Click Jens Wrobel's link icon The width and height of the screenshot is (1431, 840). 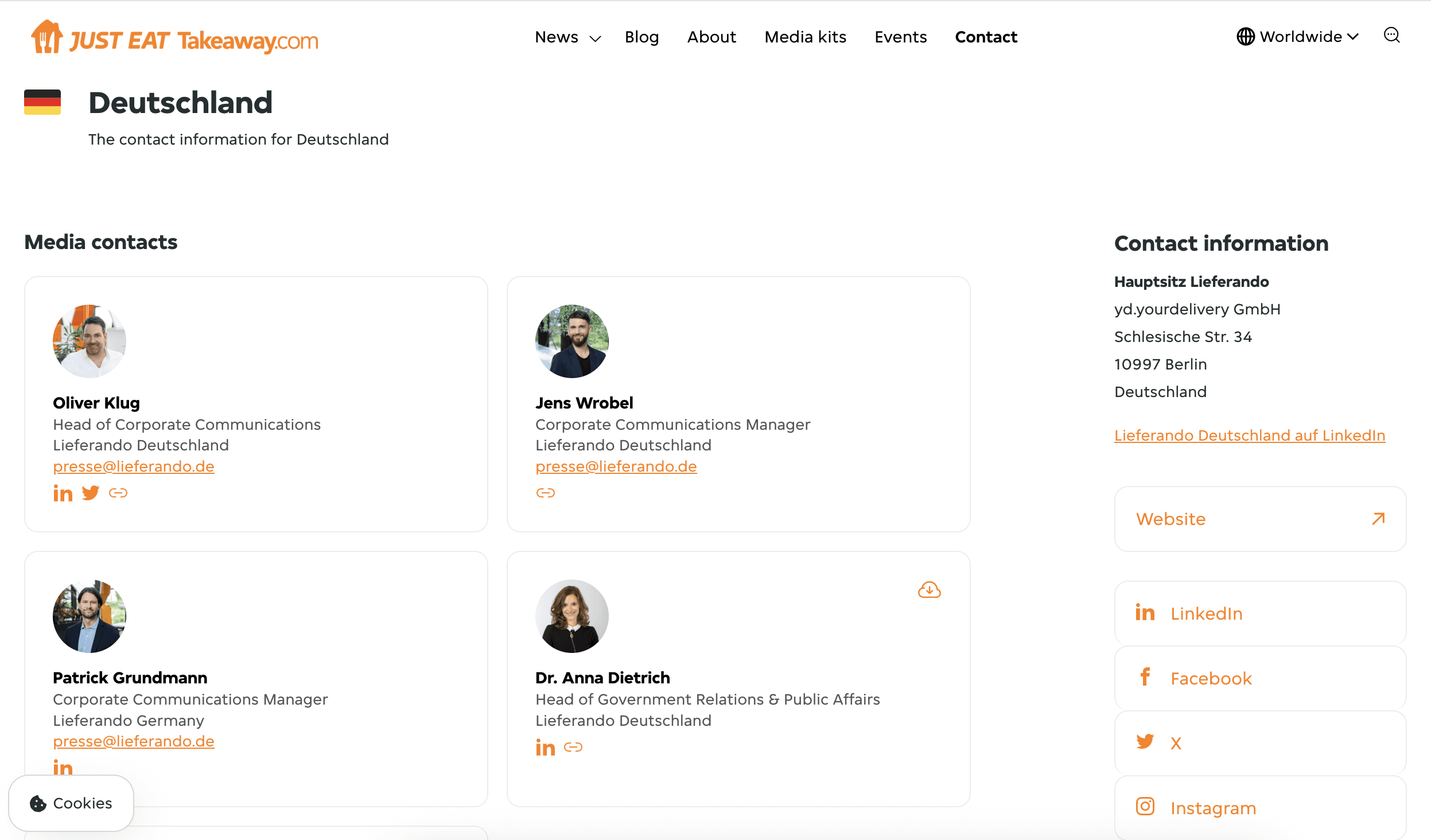pyautogui.click(x=546, y=493)
